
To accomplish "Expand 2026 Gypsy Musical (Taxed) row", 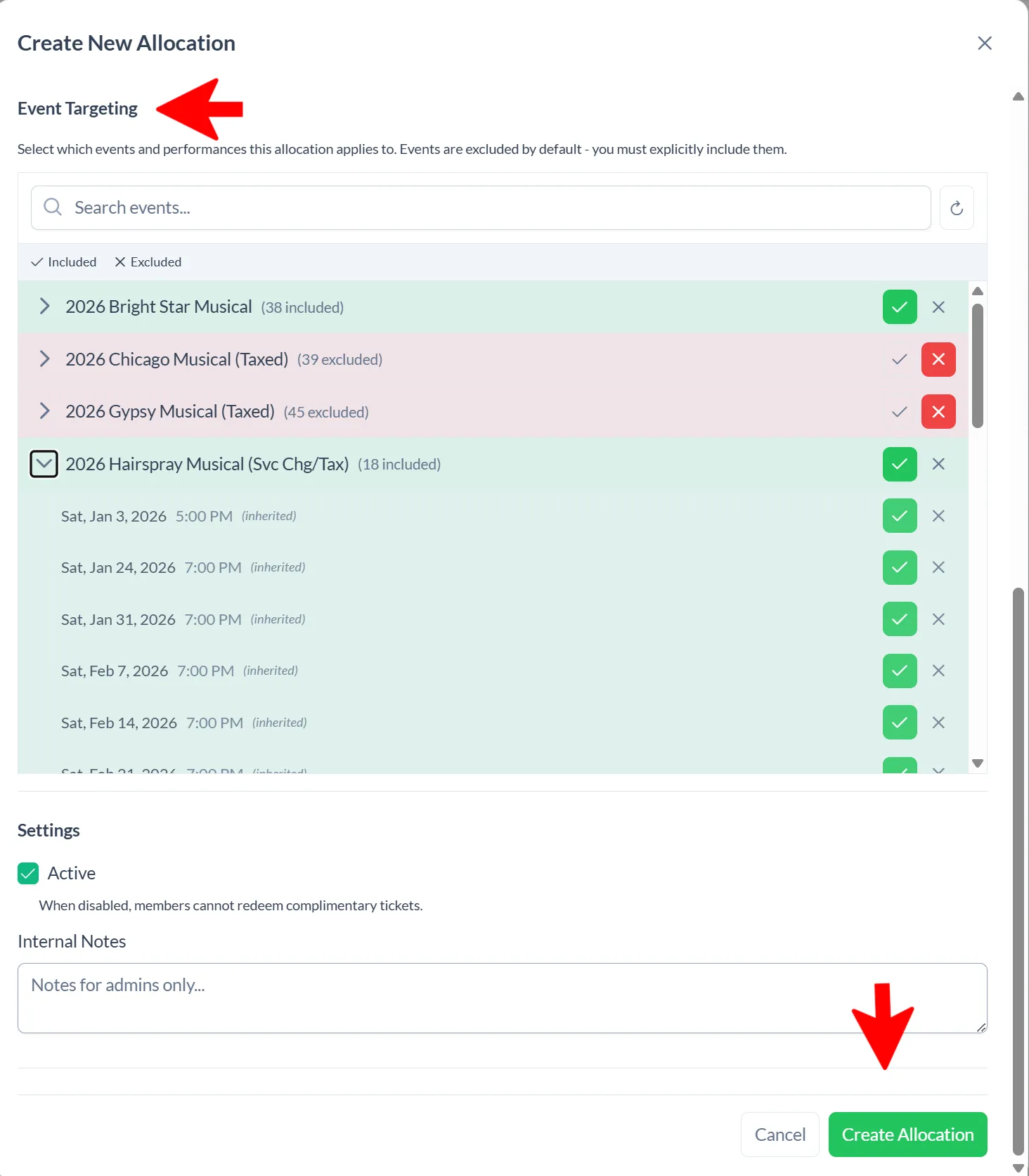I will (x=44, y=411).
